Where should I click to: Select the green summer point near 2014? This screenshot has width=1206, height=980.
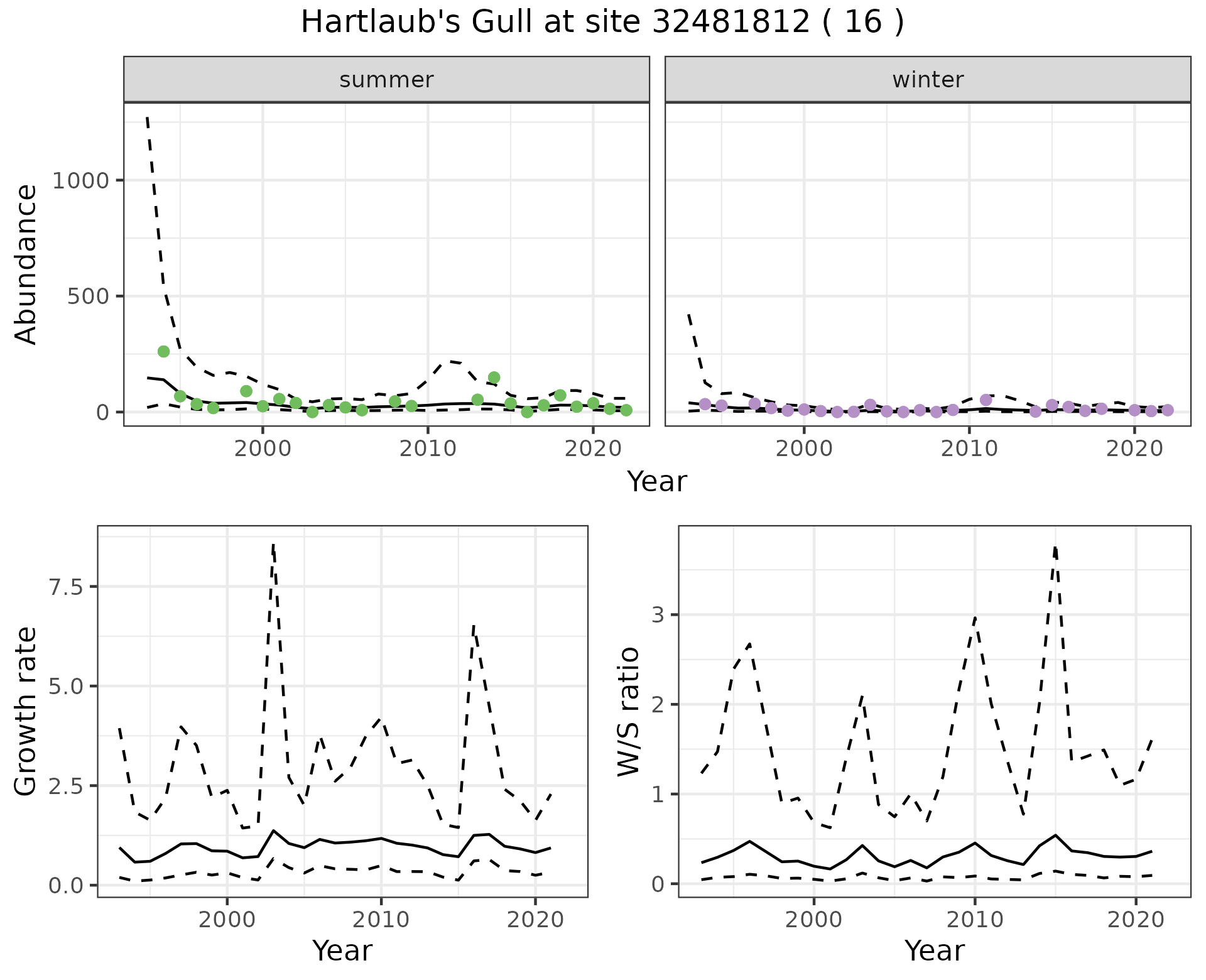494,378
